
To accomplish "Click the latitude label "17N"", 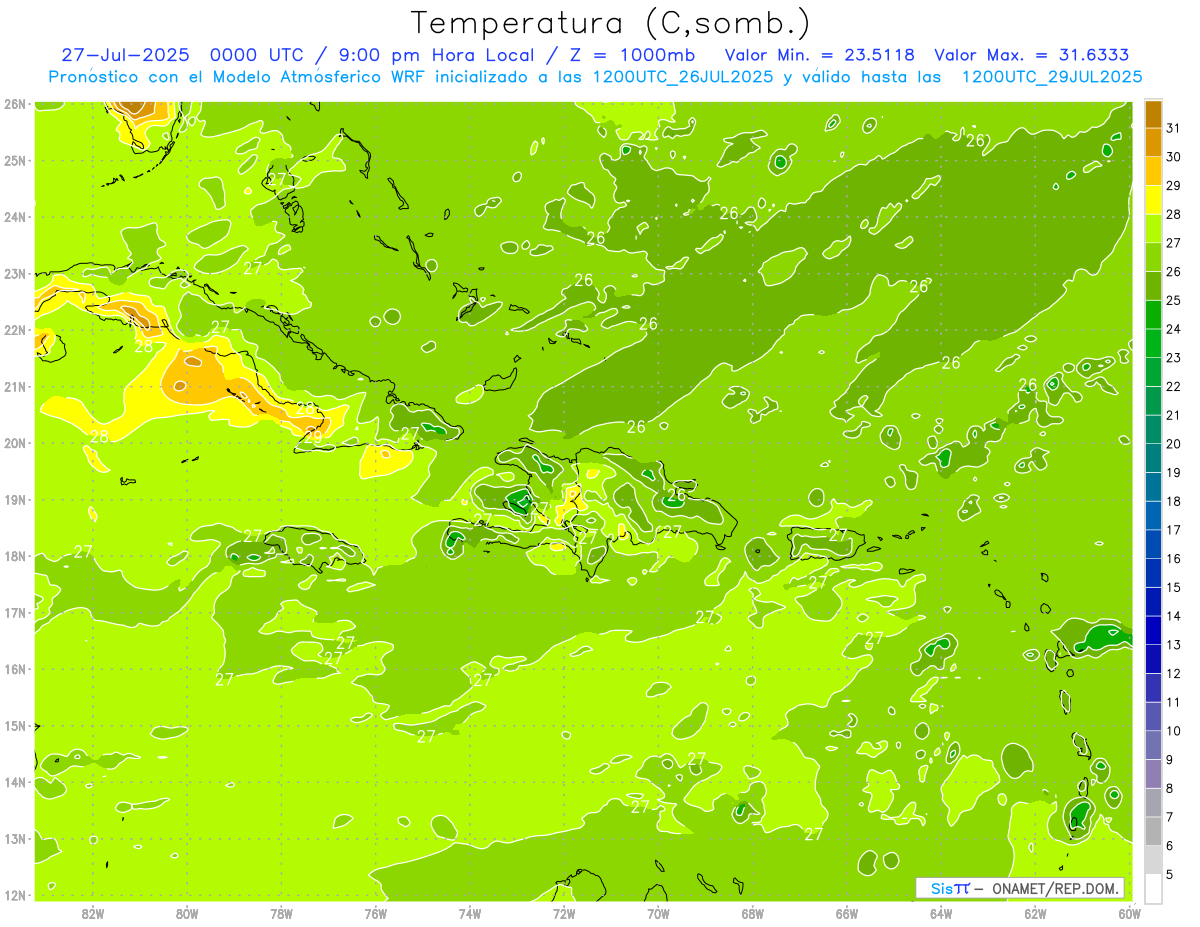I will coord(15,612).
